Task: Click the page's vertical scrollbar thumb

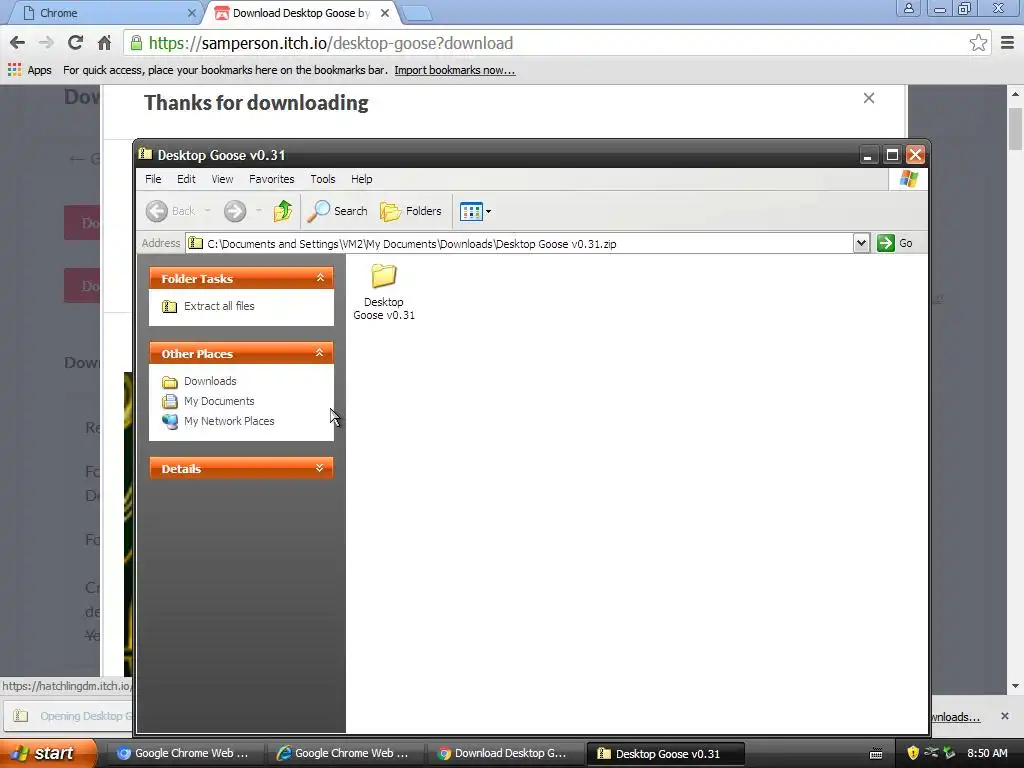Action: (x=1016, y=129)
